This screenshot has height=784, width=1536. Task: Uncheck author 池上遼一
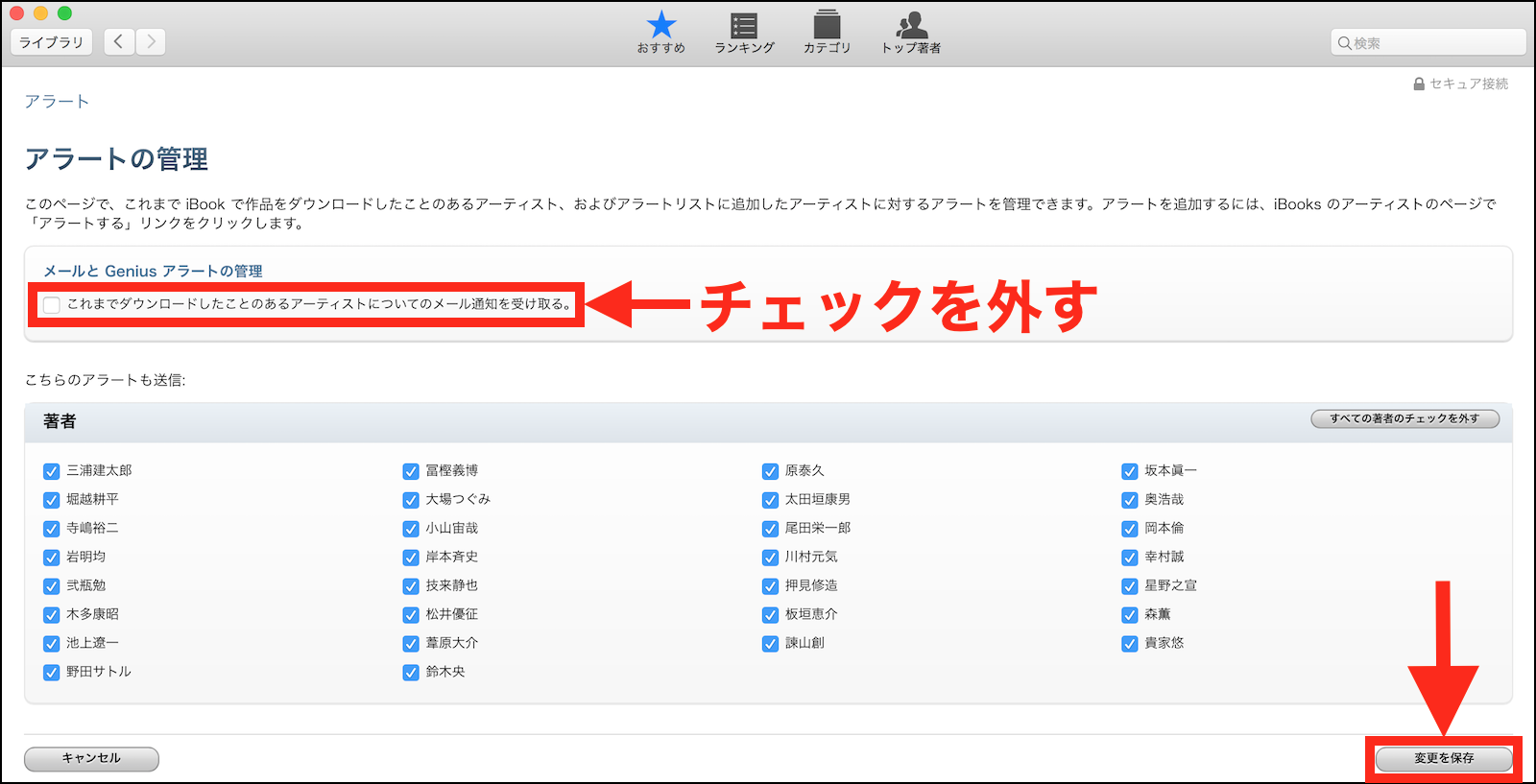click(x=52, y=644)
